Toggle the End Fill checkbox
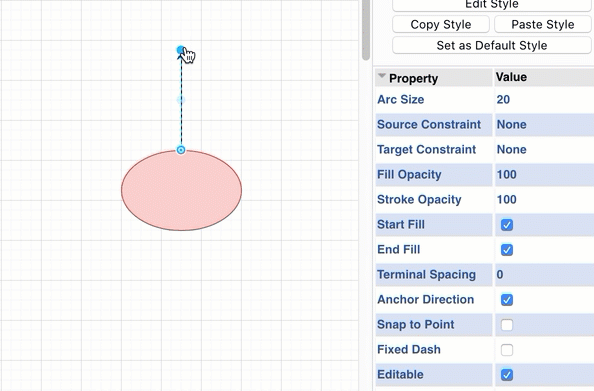Image resolution: width=594 pixels, height=391 pixels. coord(506,250)
